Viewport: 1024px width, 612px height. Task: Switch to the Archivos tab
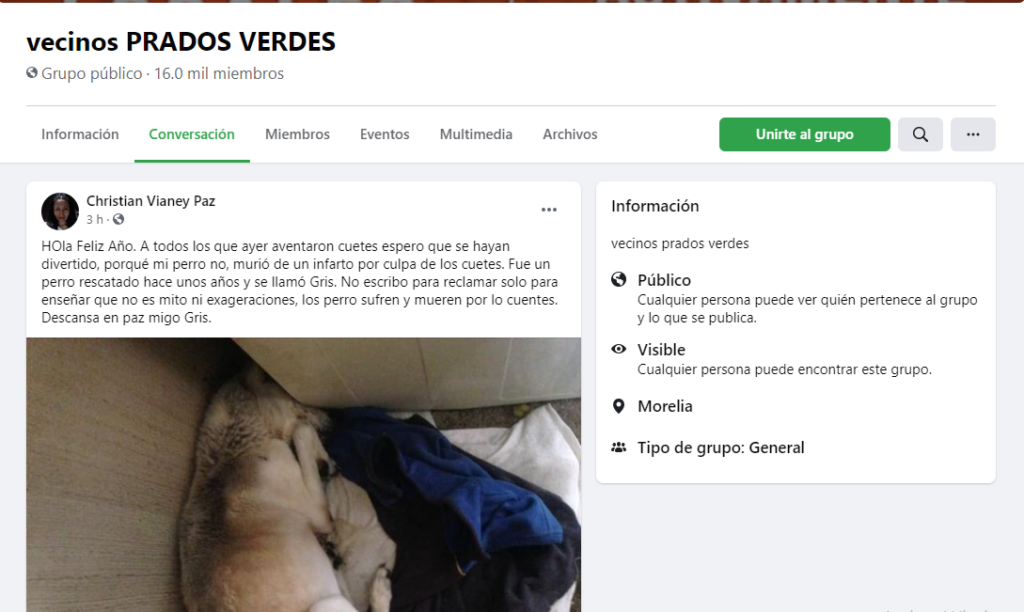[x=569, y=135]
